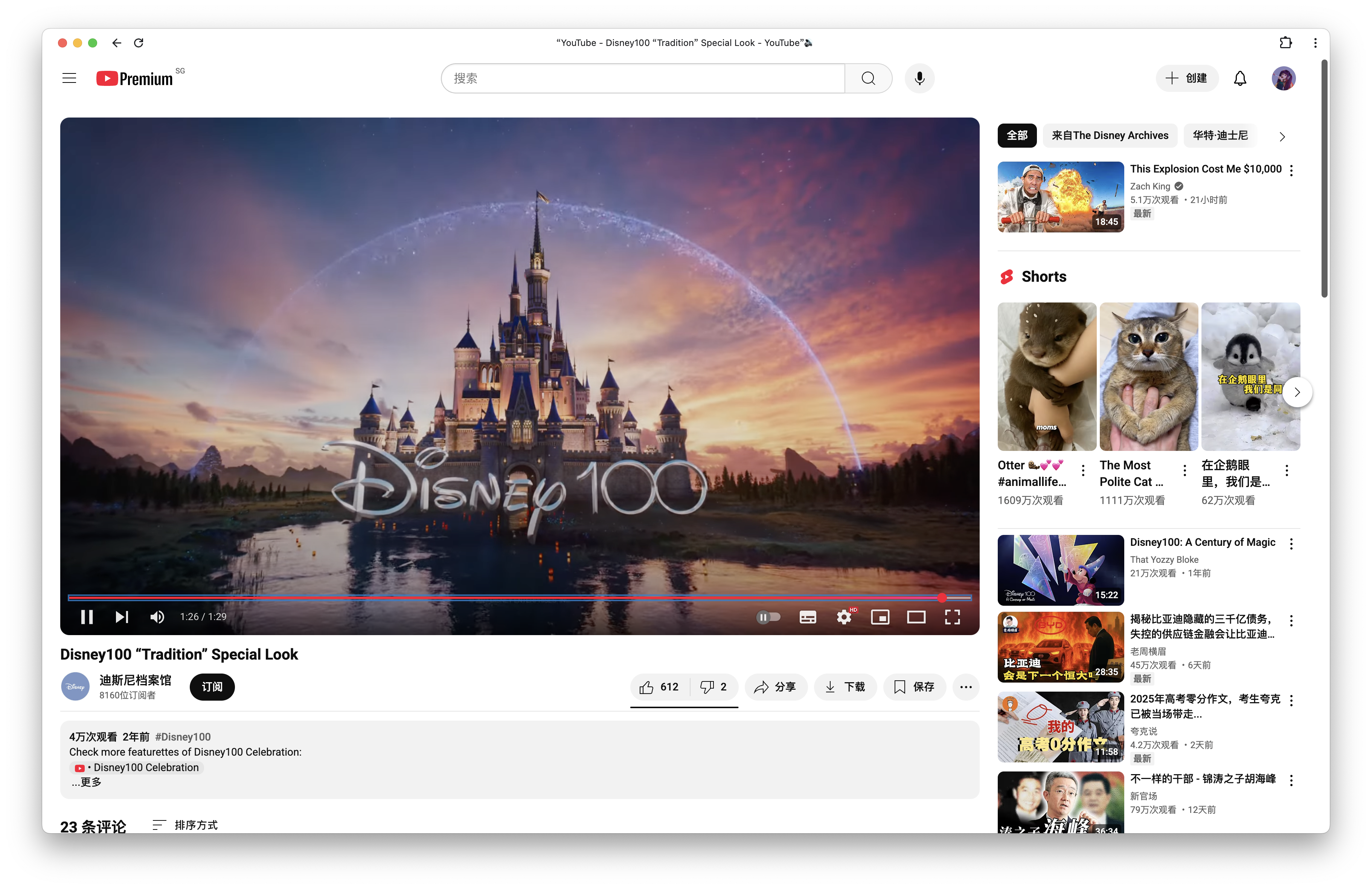Open That Yozzy Bloke channel name

point(1164,560)
